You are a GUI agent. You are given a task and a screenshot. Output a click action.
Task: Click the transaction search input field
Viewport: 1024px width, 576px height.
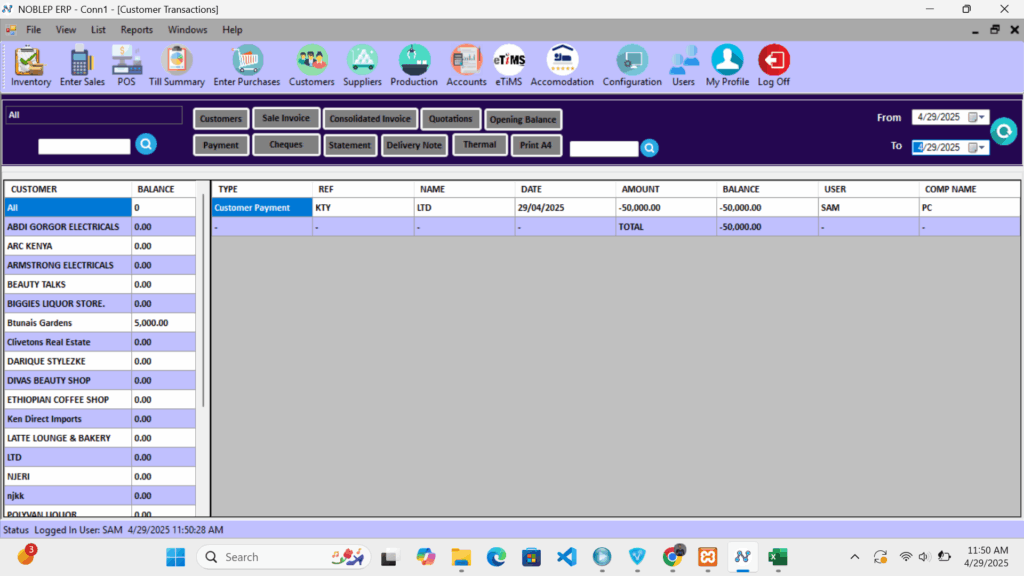coord(604,149)
